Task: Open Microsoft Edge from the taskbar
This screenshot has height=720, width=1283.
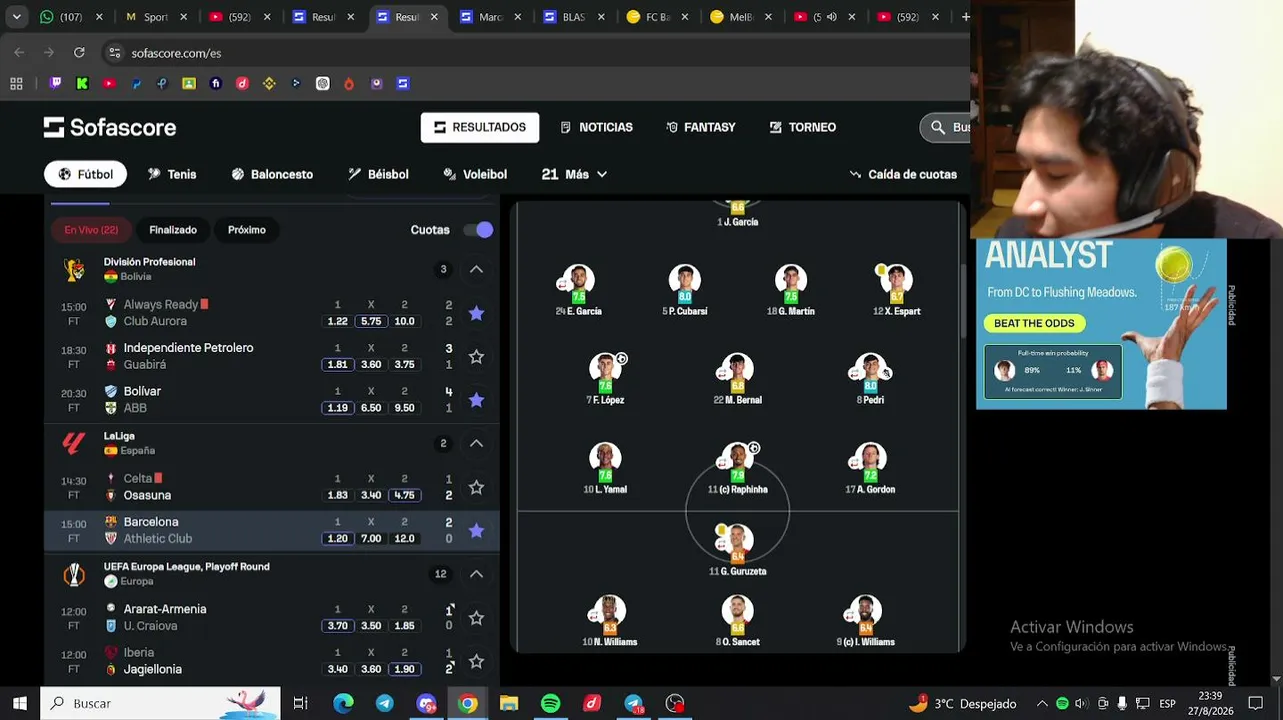Action: (x=343, y=703)
